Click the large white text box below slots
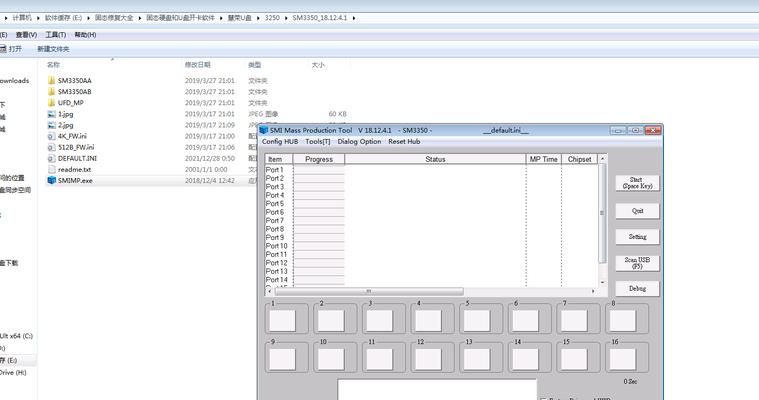The height and width of the screenshot is (400, 759). [437, 390]
